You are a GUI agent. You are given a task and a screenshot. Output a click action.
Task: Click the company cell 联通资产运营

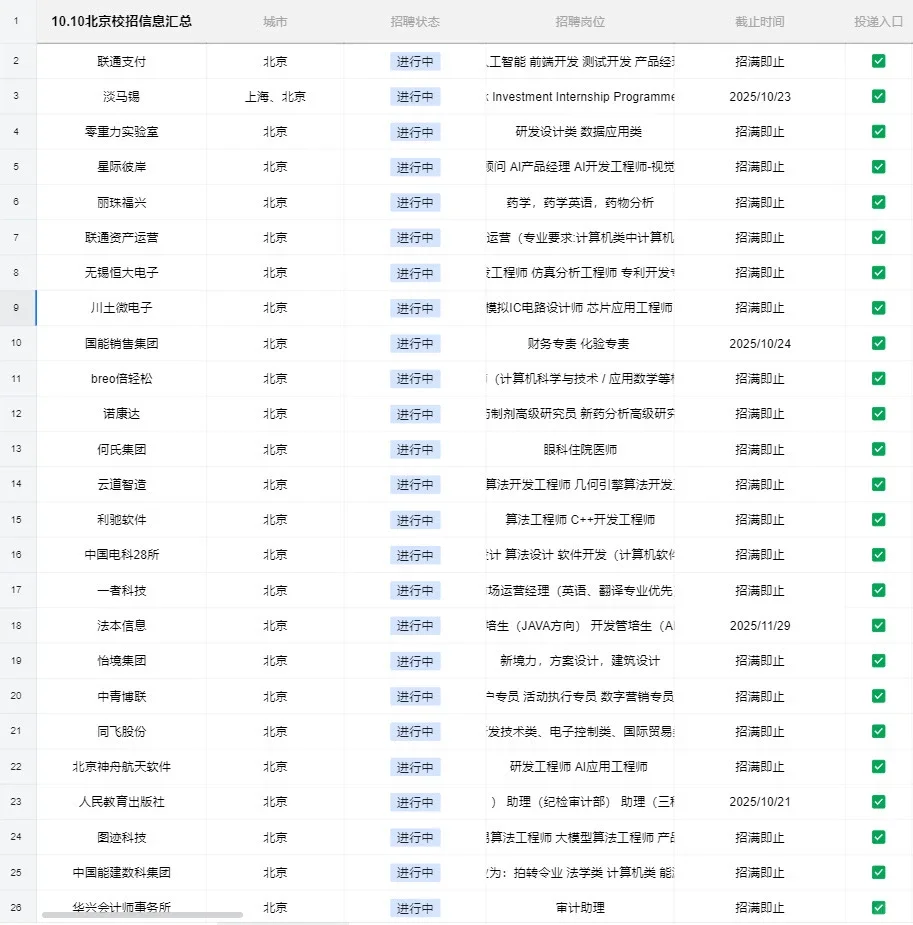click(121, 237)
